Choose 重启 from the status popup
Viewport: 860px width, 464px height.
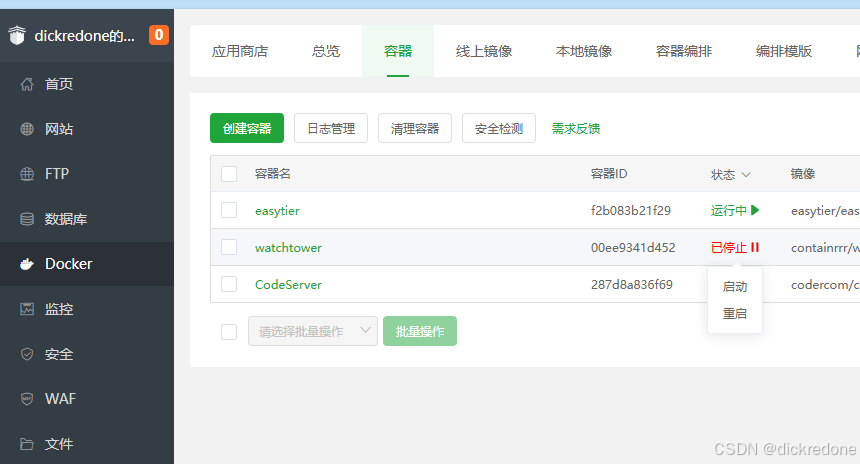pos(735,314)
